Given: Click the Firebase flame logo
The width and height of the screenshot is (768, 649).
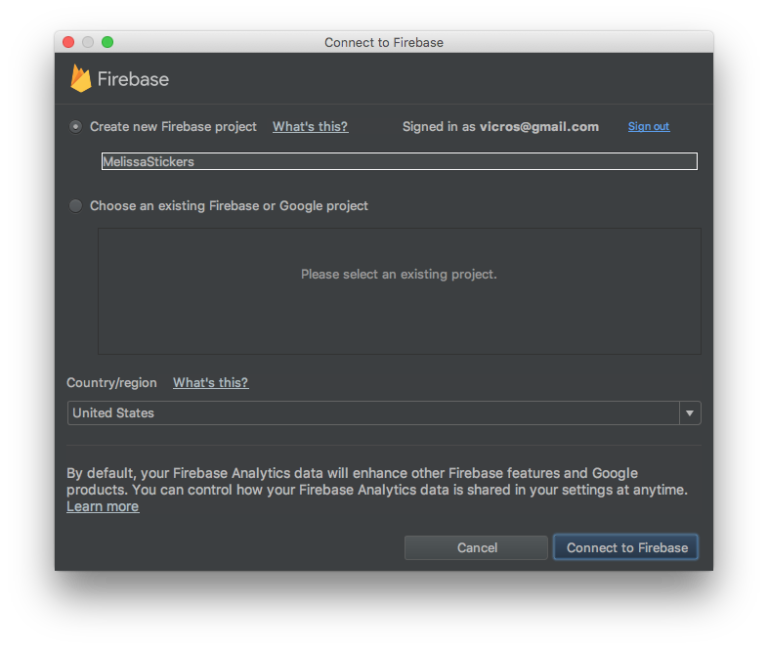Looking at the screenshot, I should [x=81, y=78].
